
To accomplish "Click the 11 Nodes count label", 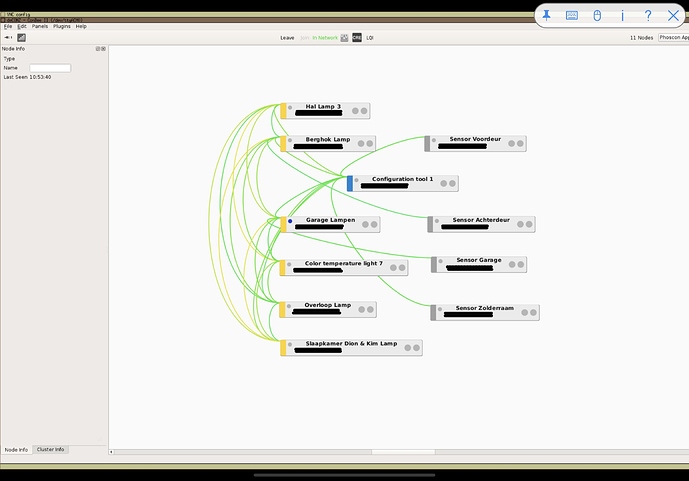I will click(x=642, y=38).
